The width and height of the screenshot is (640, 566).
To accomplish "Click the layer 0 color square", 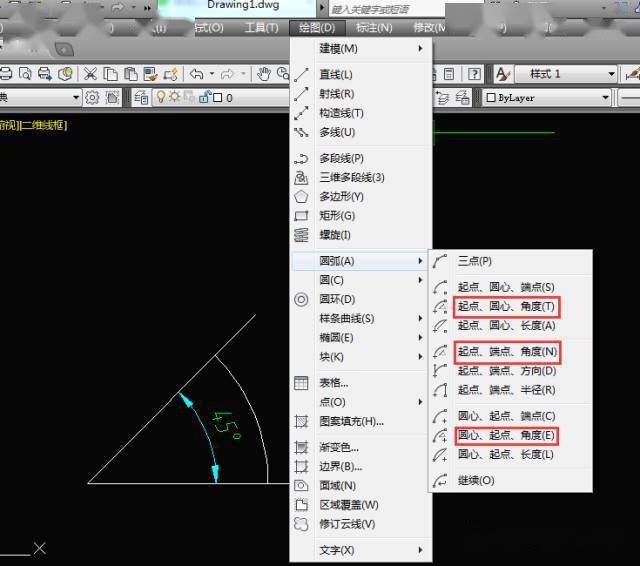I will 218,98.
